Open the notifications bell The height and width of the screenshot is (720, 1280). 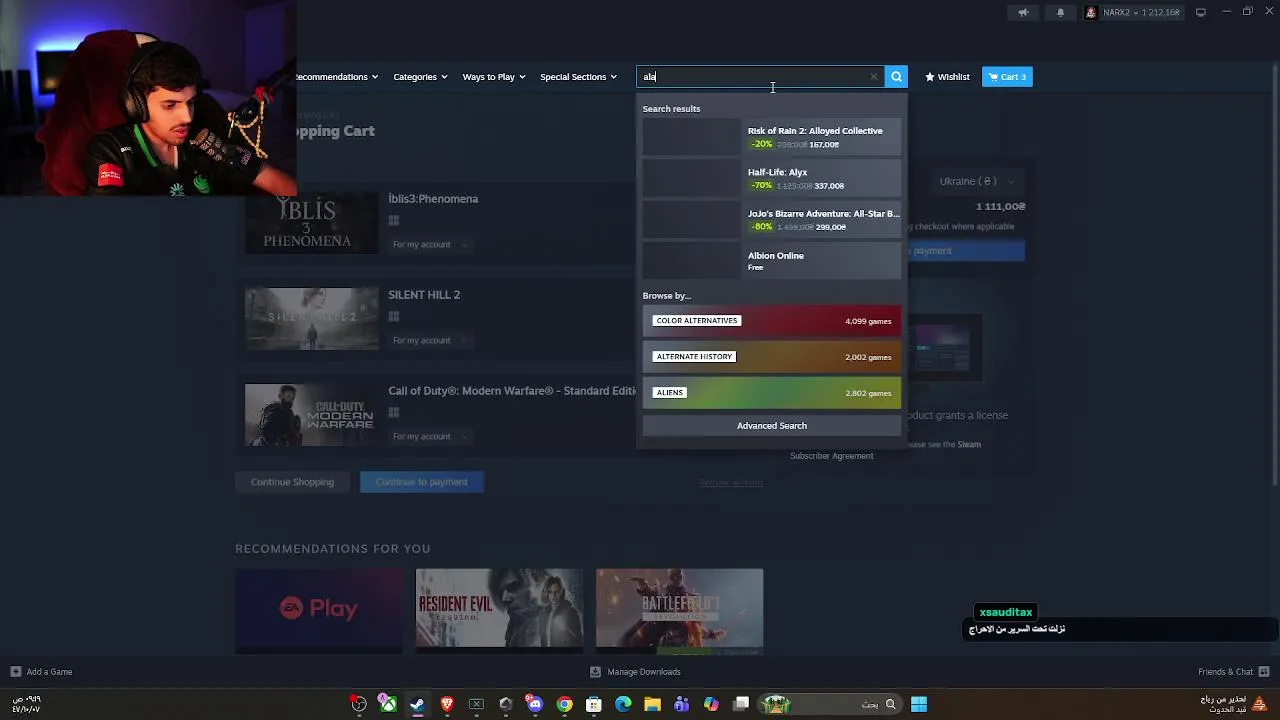[1060, 12]
